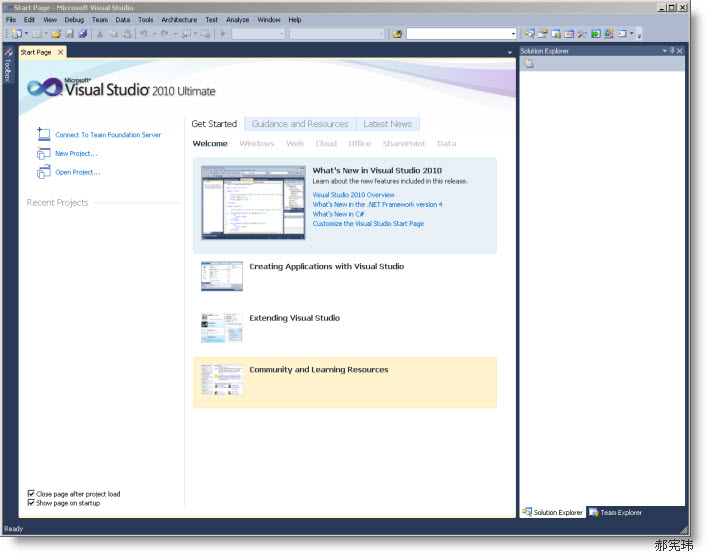The height and width of the screenshot is (553, 707).
Task: Click Connect To Team Foundation Server link
Action: 108,135
